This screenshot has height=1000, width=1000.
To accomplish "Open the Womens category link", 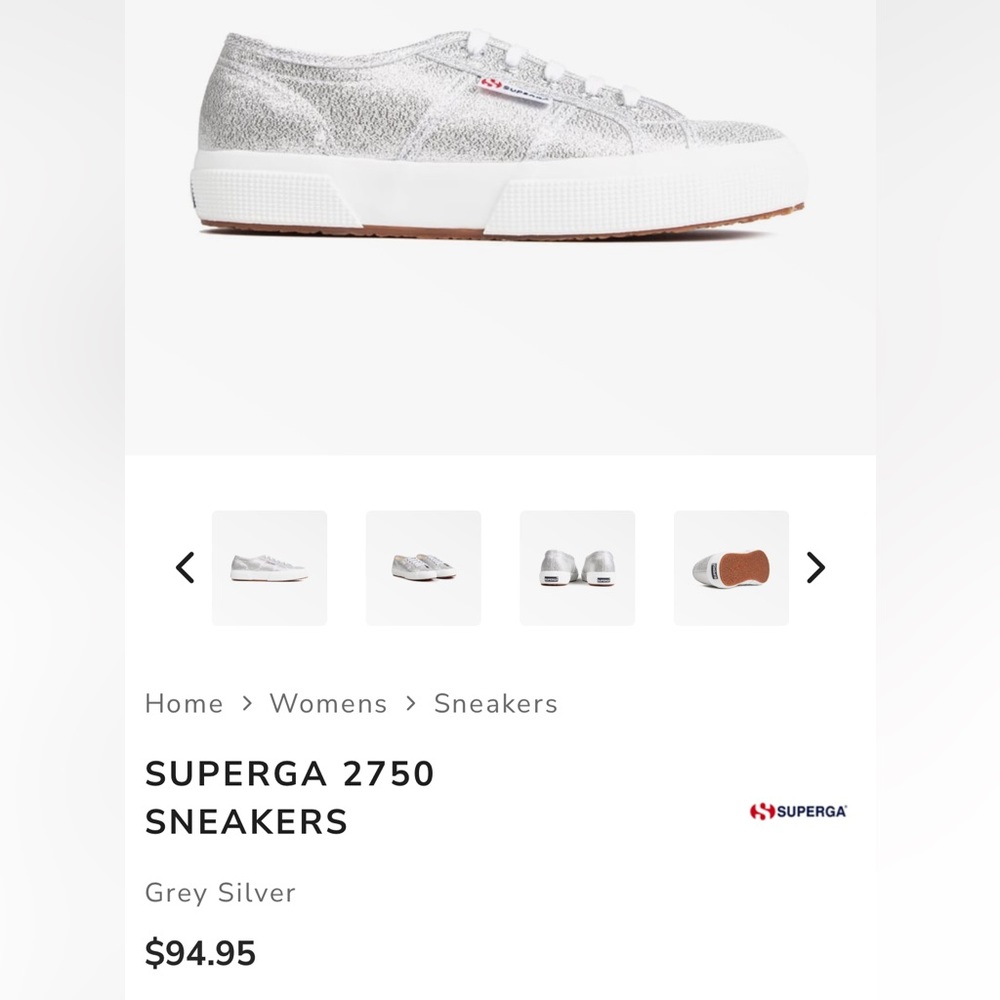I will tap(328, 703).
